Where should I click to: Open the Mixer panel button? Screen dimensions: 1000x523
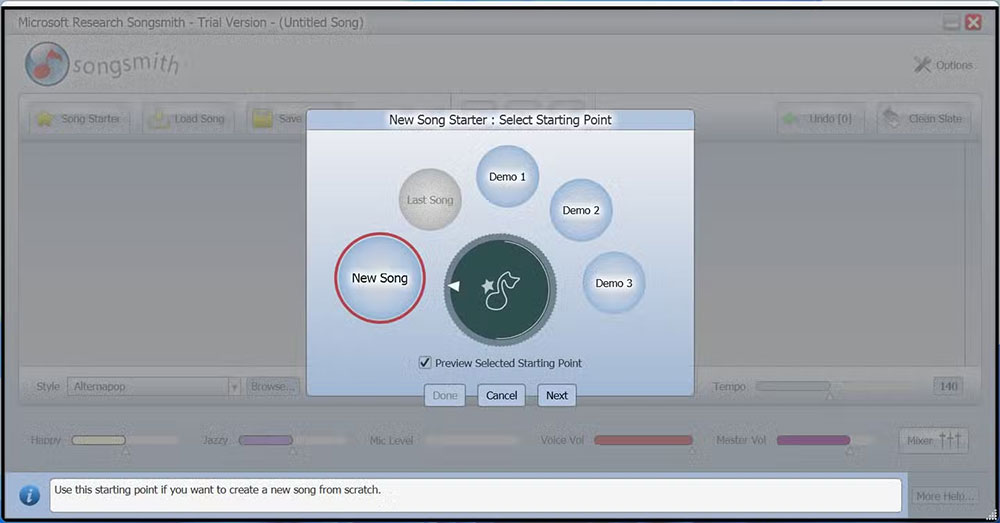[934, 440]
